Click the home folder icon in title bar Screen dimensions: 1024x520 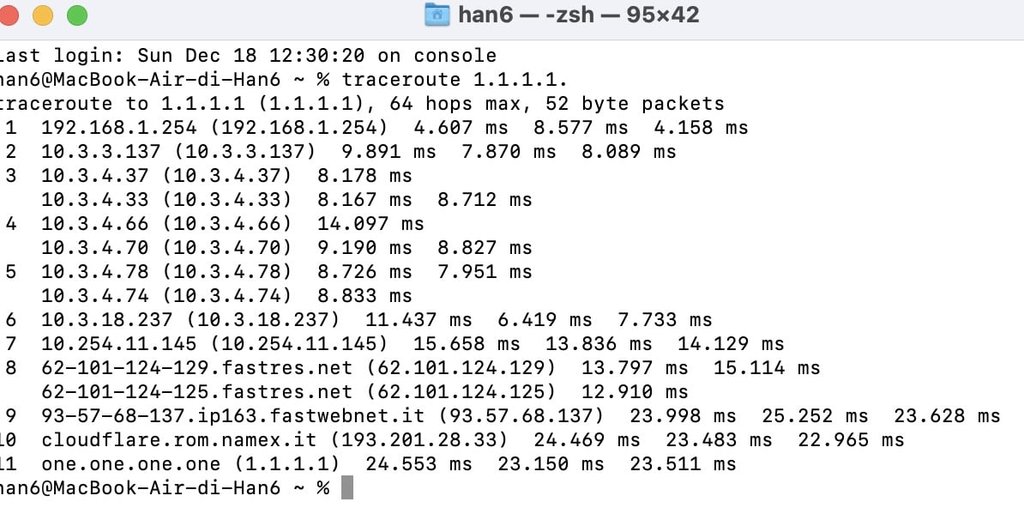pyautogui.click(x=437, y=15)
